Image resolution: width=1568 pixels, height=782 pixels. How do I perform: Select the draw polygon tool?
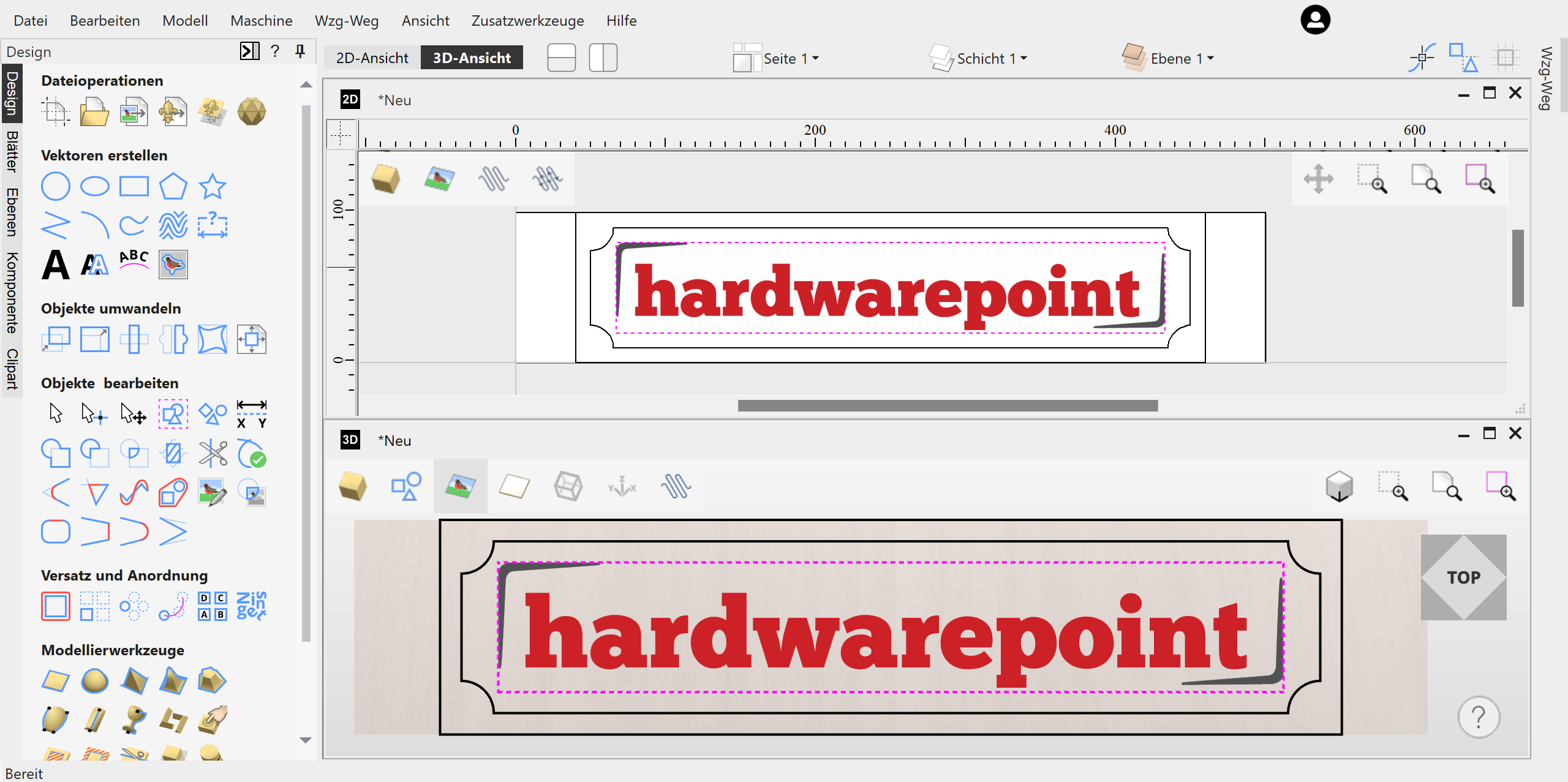[173, 187]
